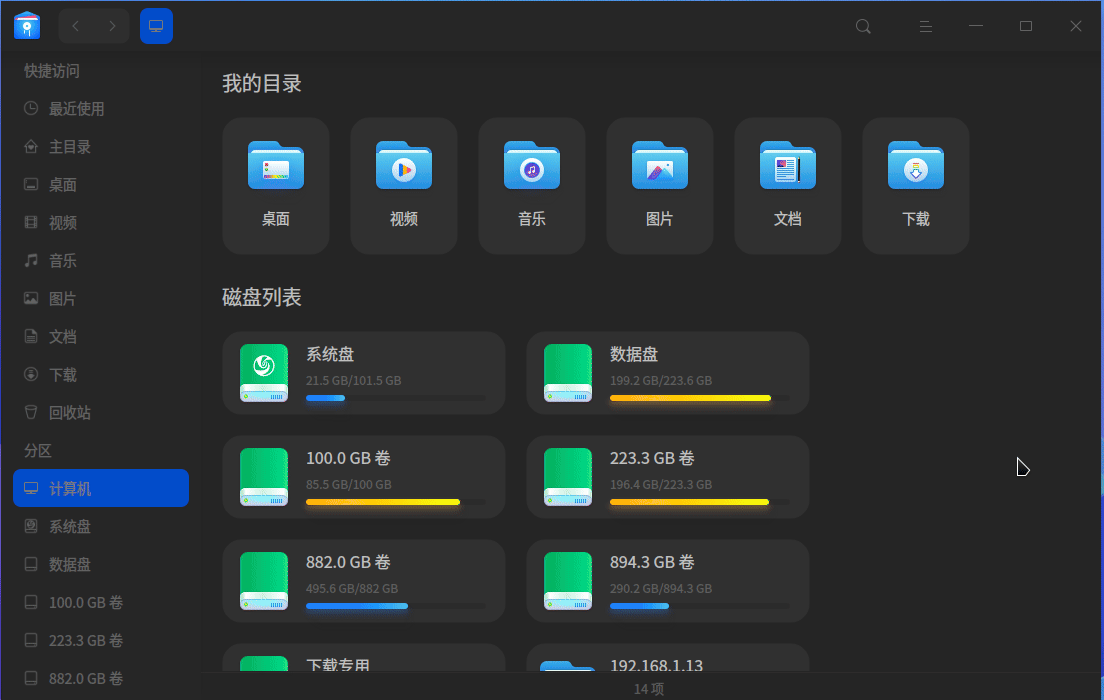Select 223.3 GB 卷 in the sidebar
Screen dimensions: 1104x700
[x=101, y=640]
